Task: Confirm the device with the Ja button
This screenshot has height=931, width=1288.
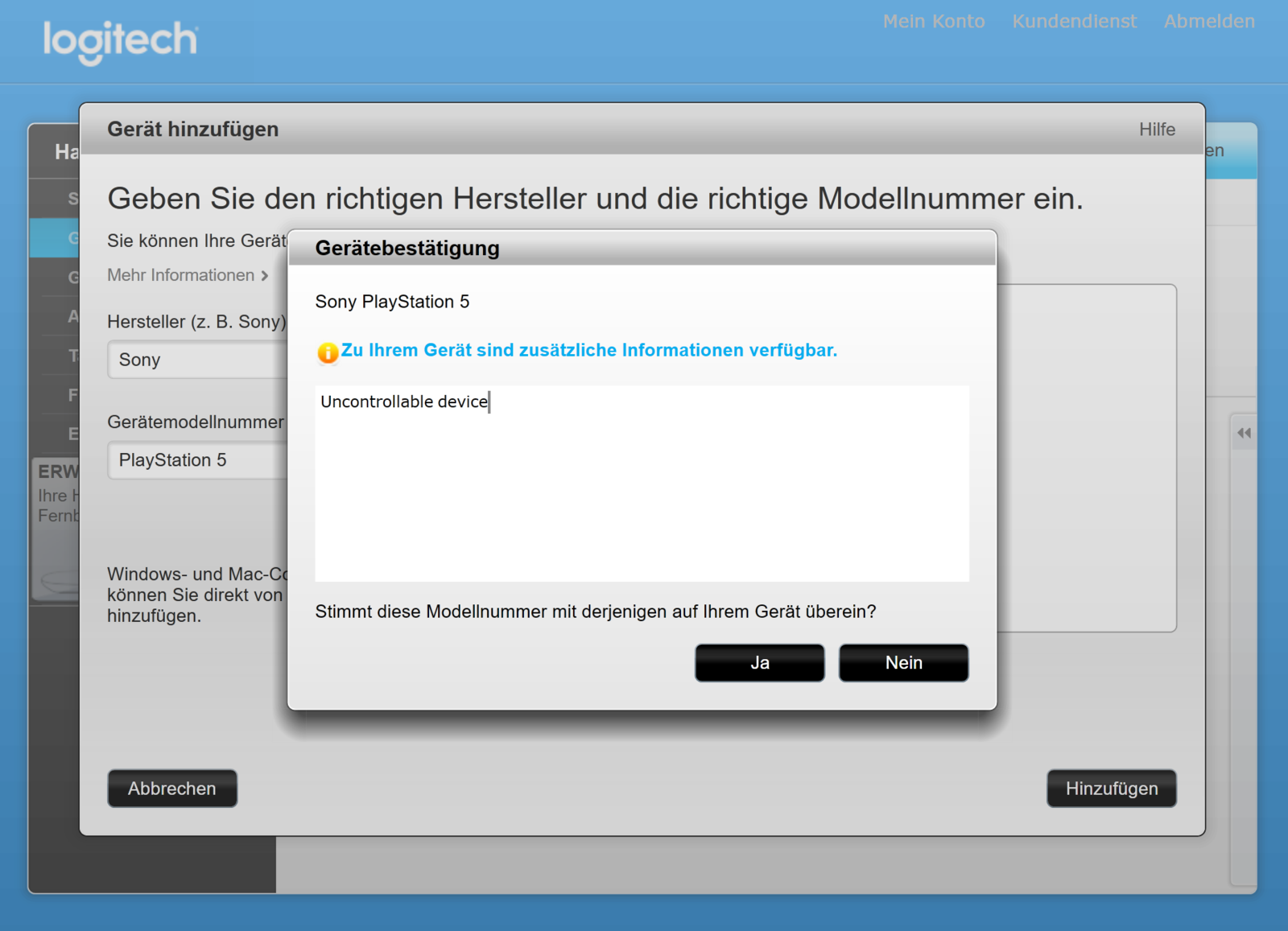Action: [x=760, y=662]
